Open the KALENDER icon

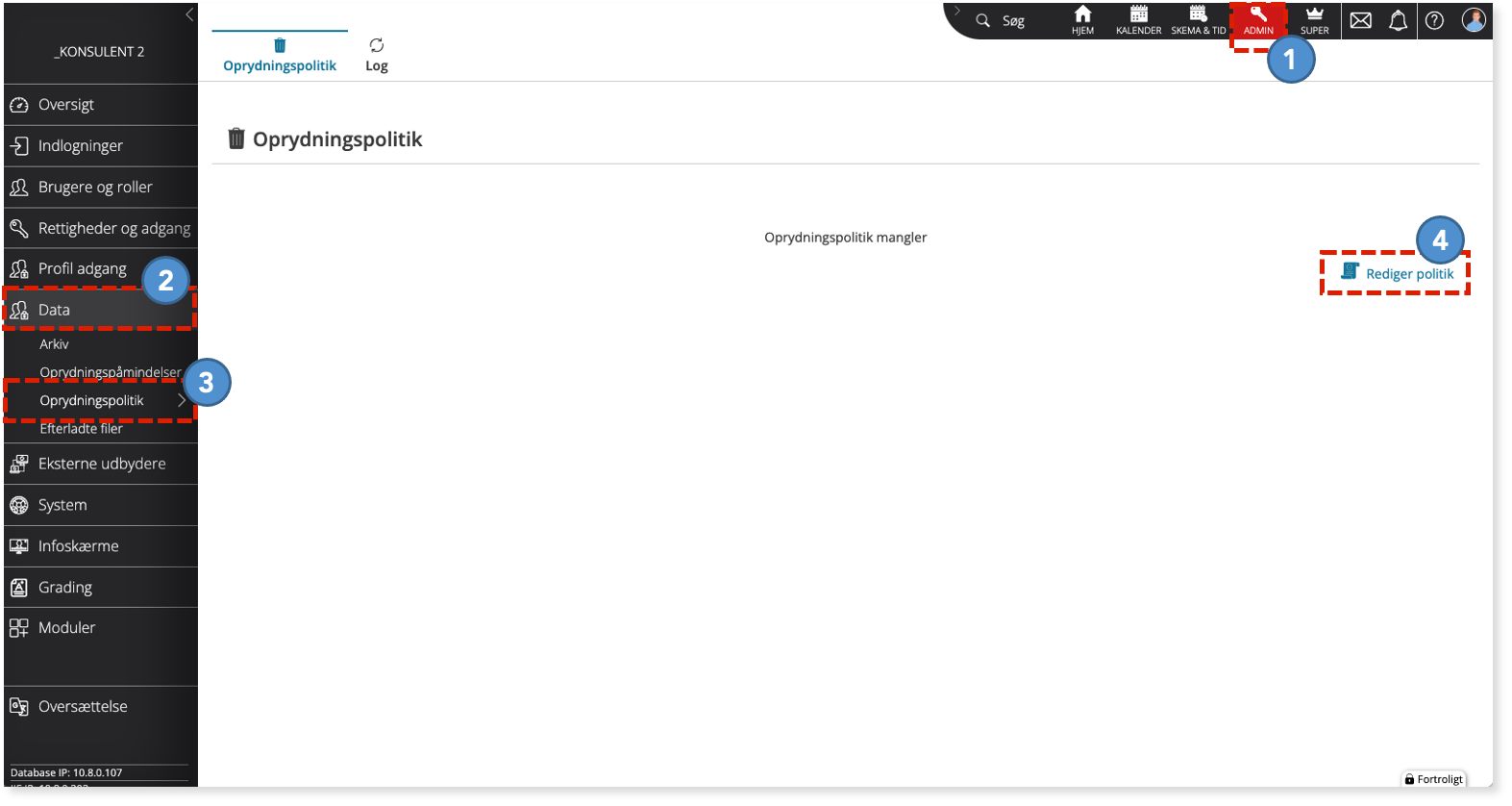[1138, 20]
